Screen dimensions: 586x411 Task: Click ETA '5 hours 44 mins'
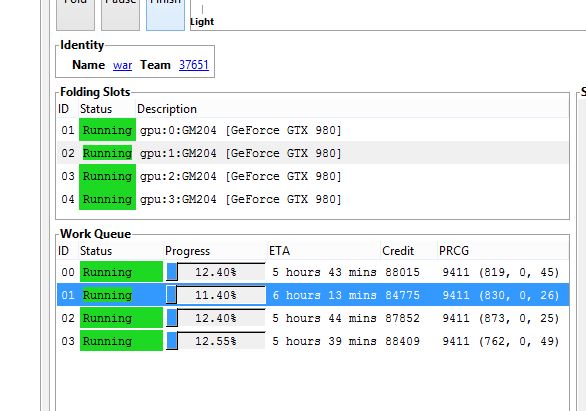(324, 318)
